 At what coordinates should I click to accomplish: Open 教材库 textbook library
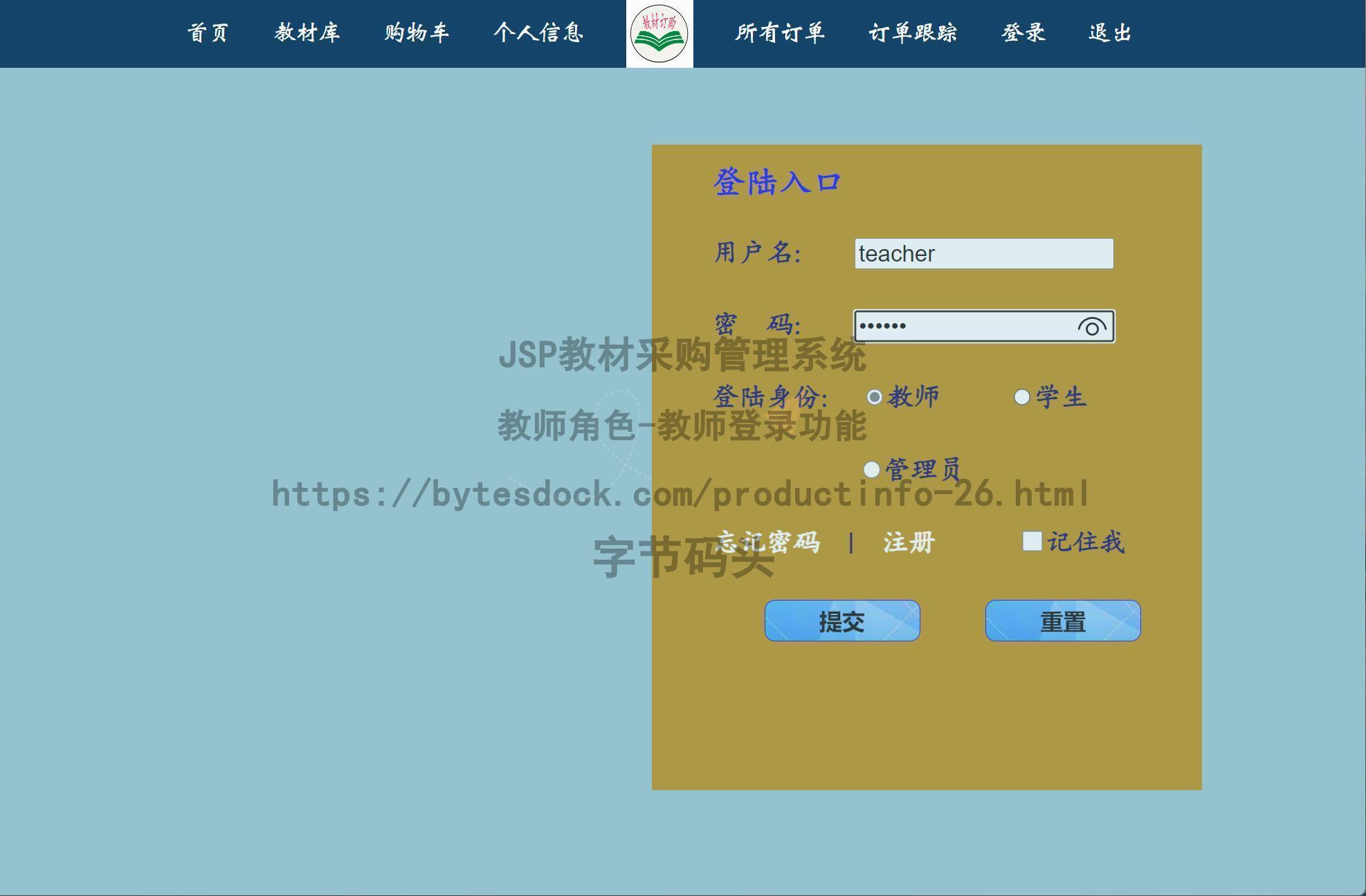coord(307,33)
